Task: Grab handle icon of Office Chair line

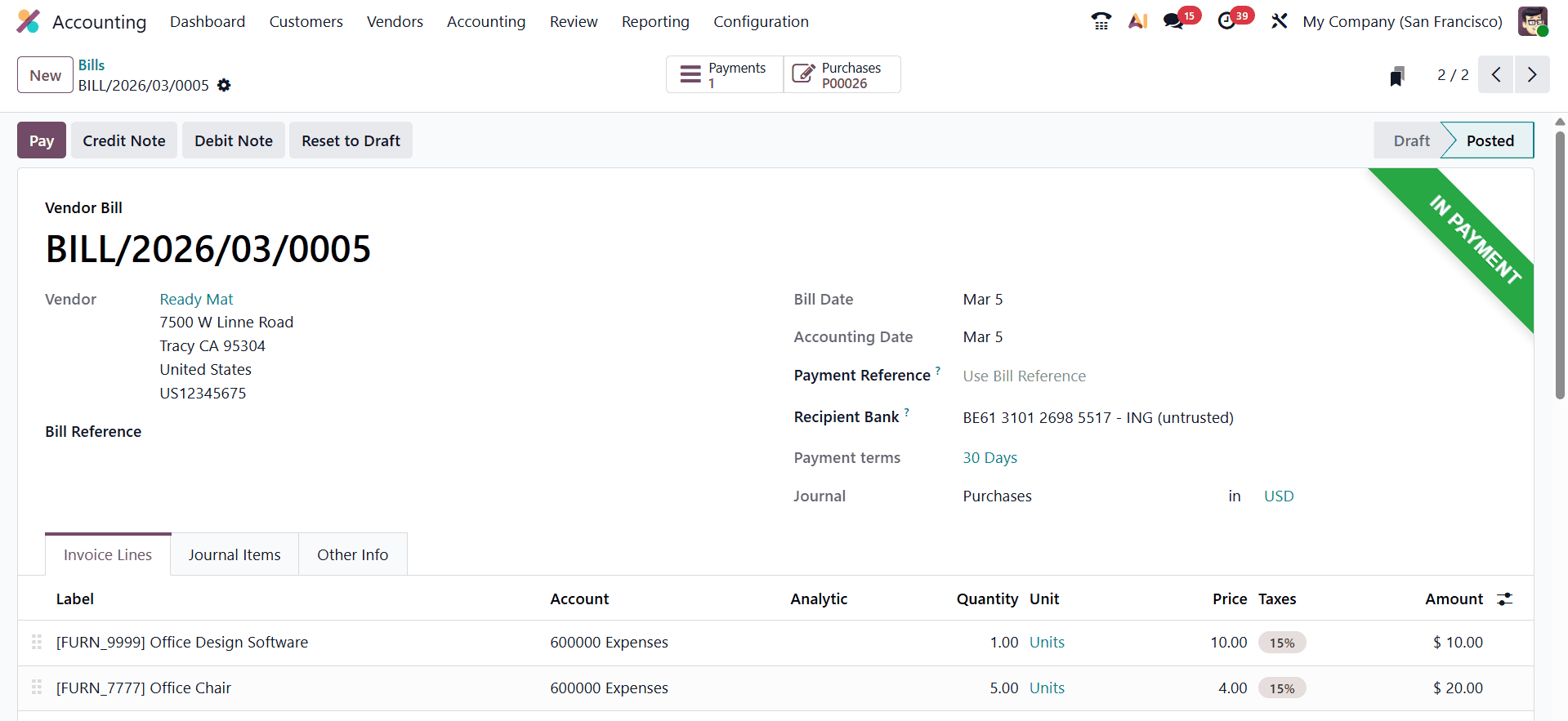Action: pyautogui.click(x=37, y=688)
